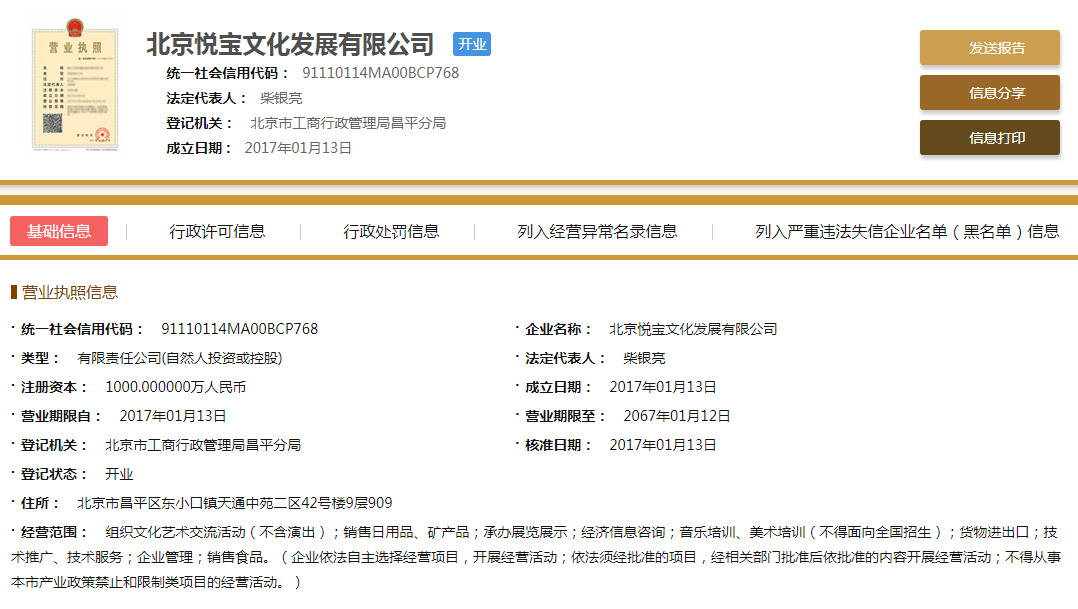Click the 营业执照信息 section heading

[x=70, y=292]
